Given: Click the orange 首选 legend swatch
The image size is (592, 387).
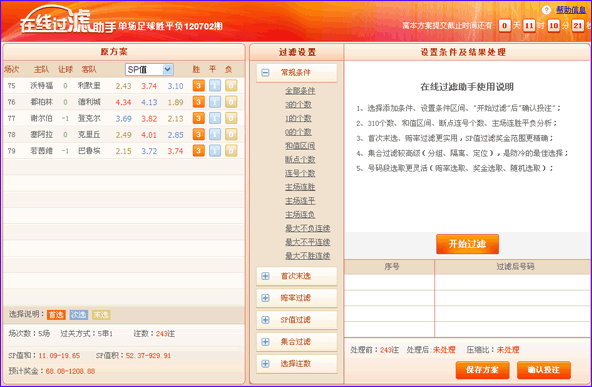Looking at the screenshot, I should (x=56, y=315).
